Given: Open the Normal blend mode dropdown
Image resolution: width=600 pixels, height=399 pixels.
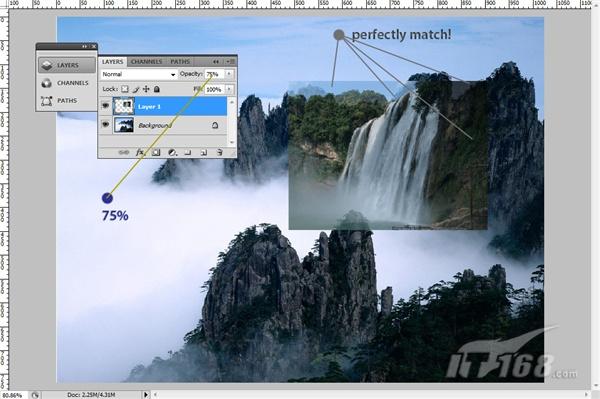Looking at the screenshot, I should pyautogui.click(x=139, y=74).
